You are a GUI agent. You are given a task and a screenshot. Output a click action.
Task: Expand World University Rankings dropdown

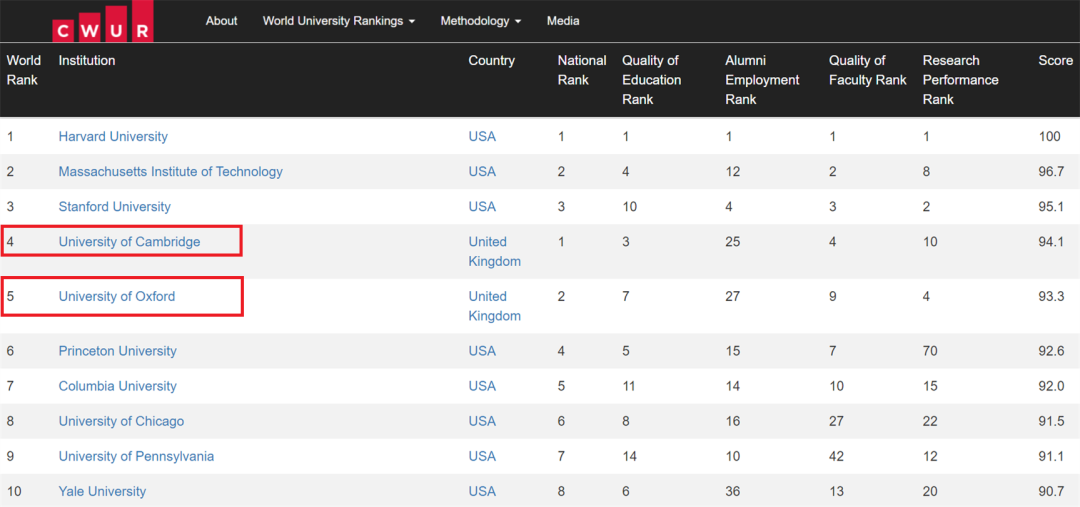tap(338, 21)
